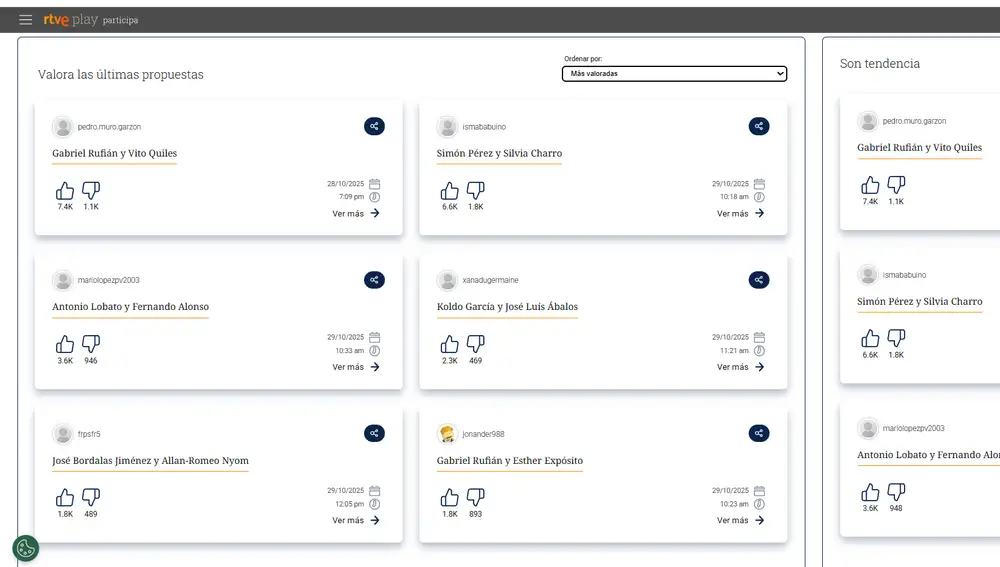Share the José Bordalas Jiménez proposal
The height and width of the screenshot is (567, 1000).
tap(374, 433)
